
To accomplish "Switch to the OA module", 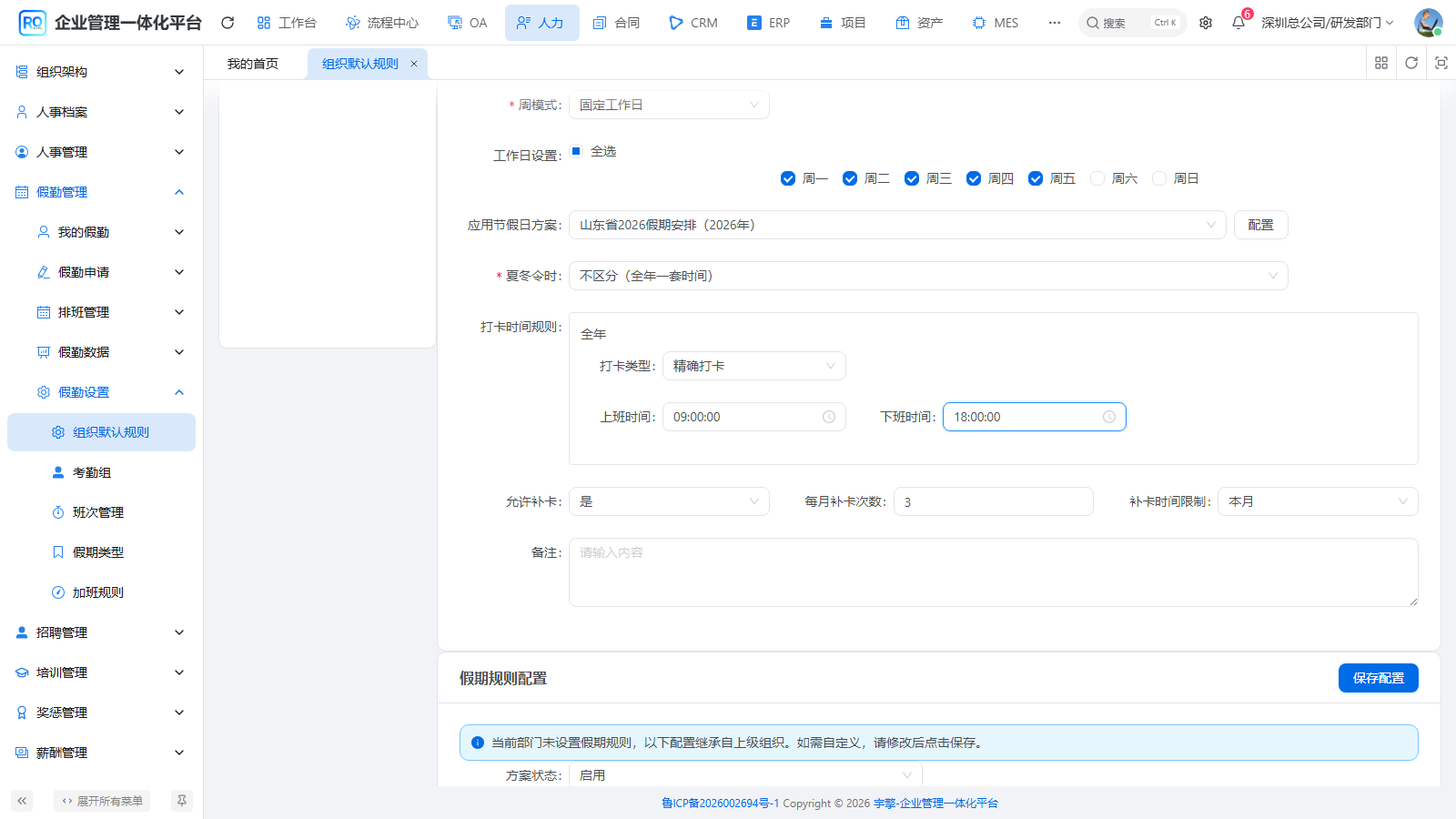I will (468, 23).
